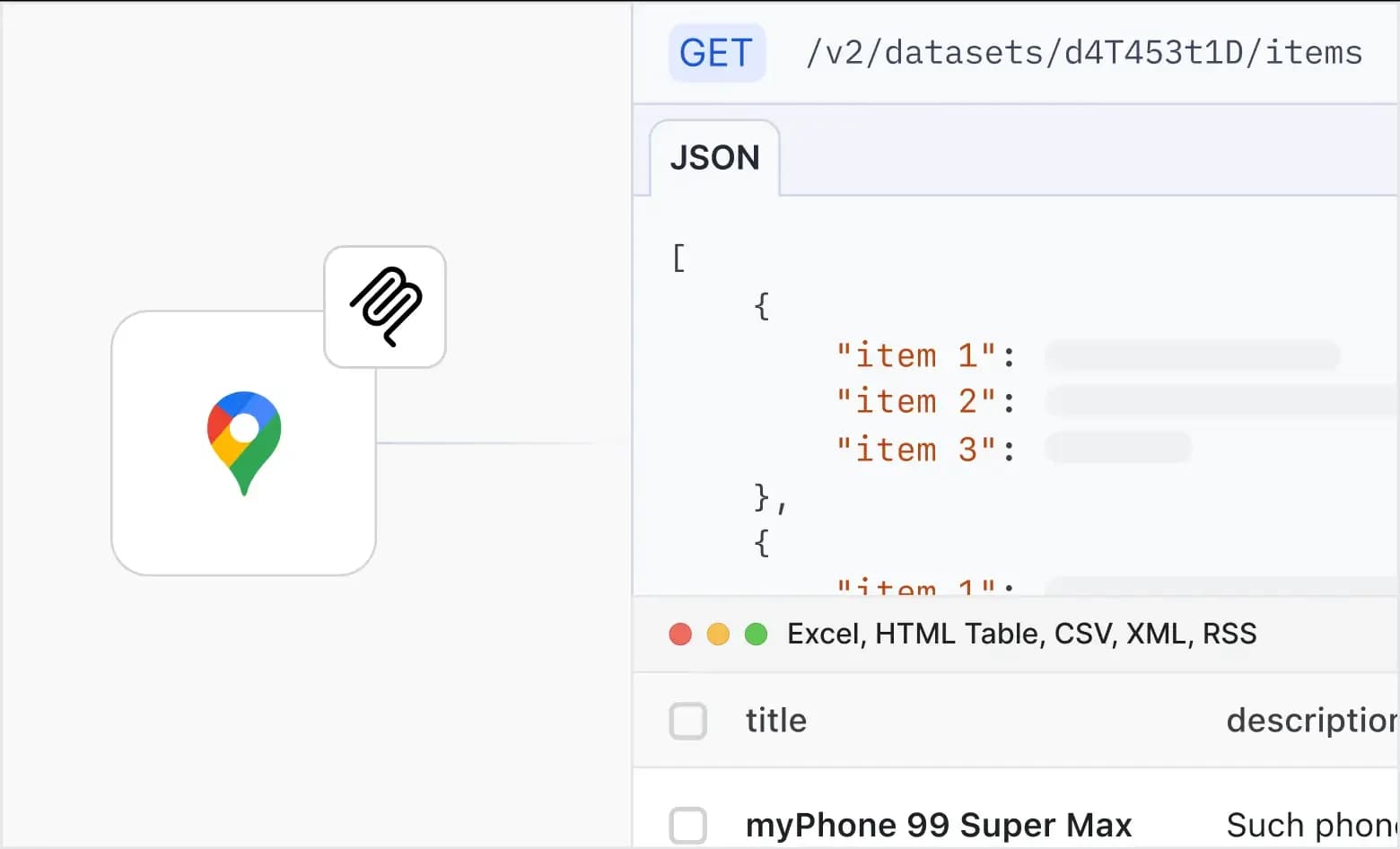
Task: Click the yellow window dot
Action: (718, 635)
